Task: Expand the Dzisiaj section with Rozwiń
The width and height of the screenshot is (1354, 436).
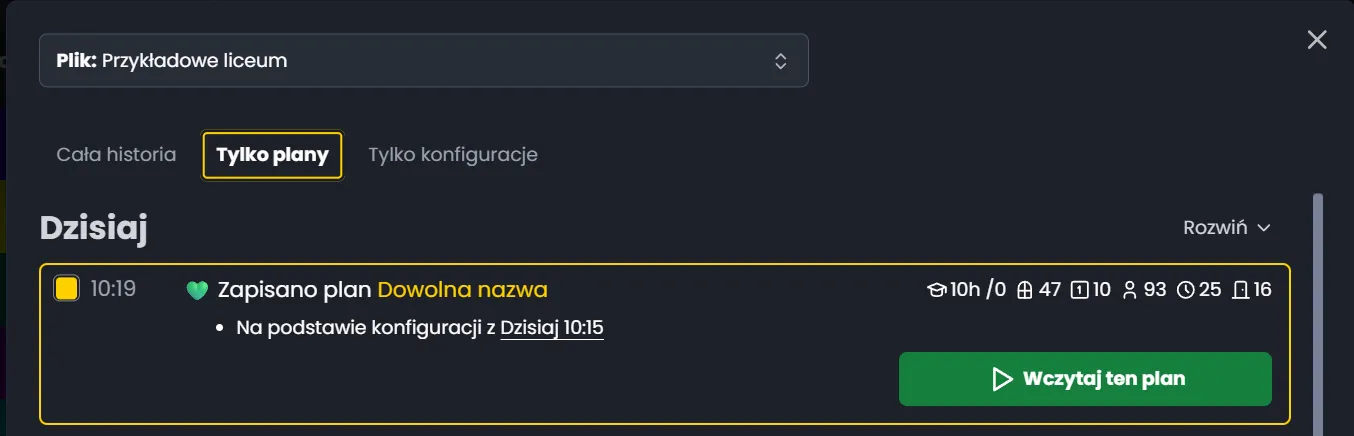Action: click(1226, 227)
